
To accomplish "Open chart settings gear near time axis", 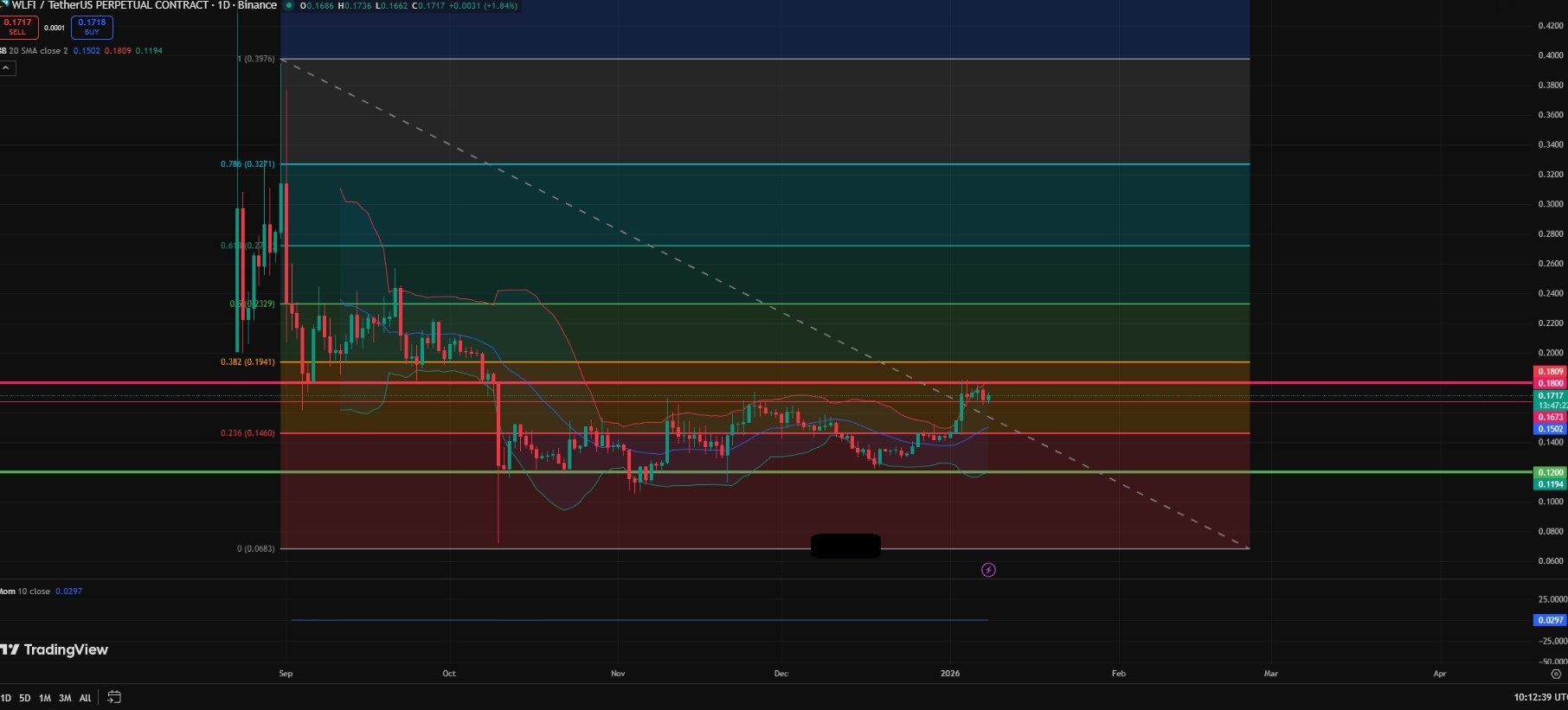I will click(x=1556, y=674).
